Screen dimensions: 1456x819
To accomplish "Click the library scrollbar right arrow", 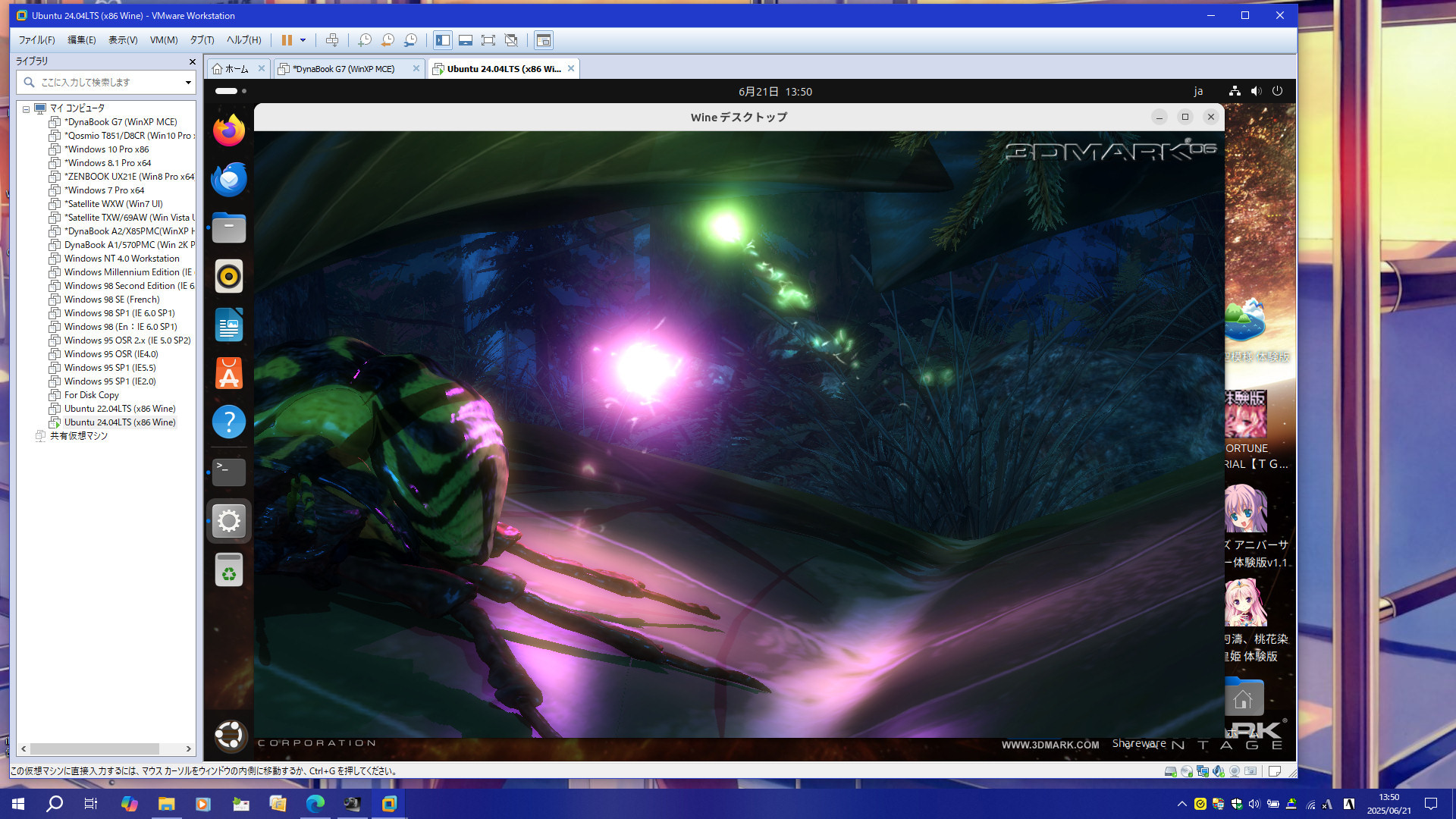I will [x=189, y=748].
